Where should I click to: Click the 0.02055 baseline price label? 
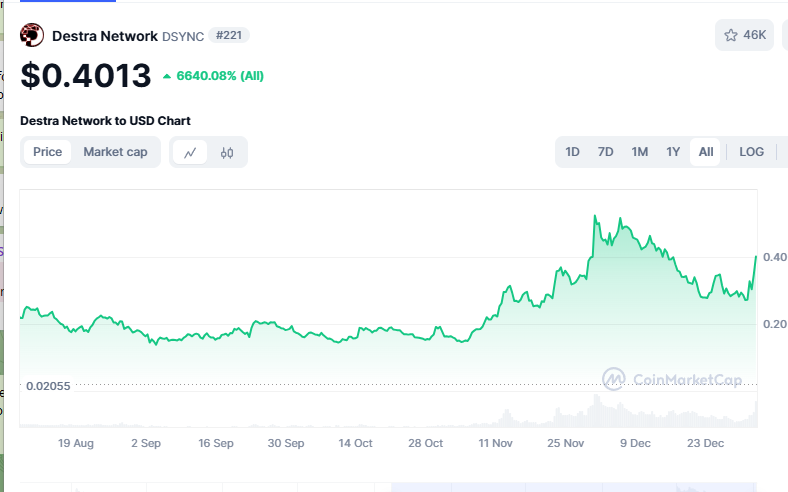[48, 386]
